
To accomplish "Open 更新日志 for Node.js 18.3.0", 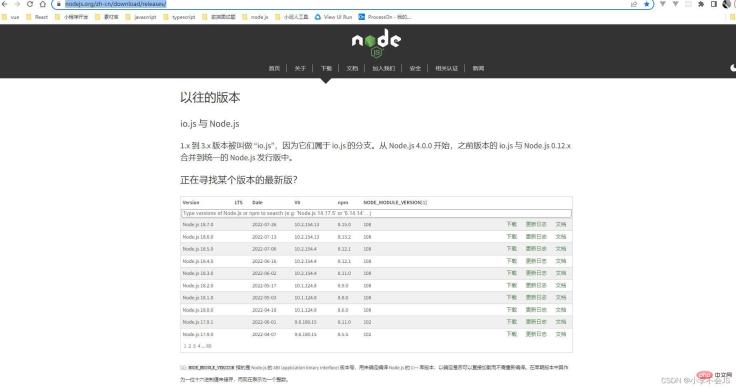I will click(x=536, y=273).
